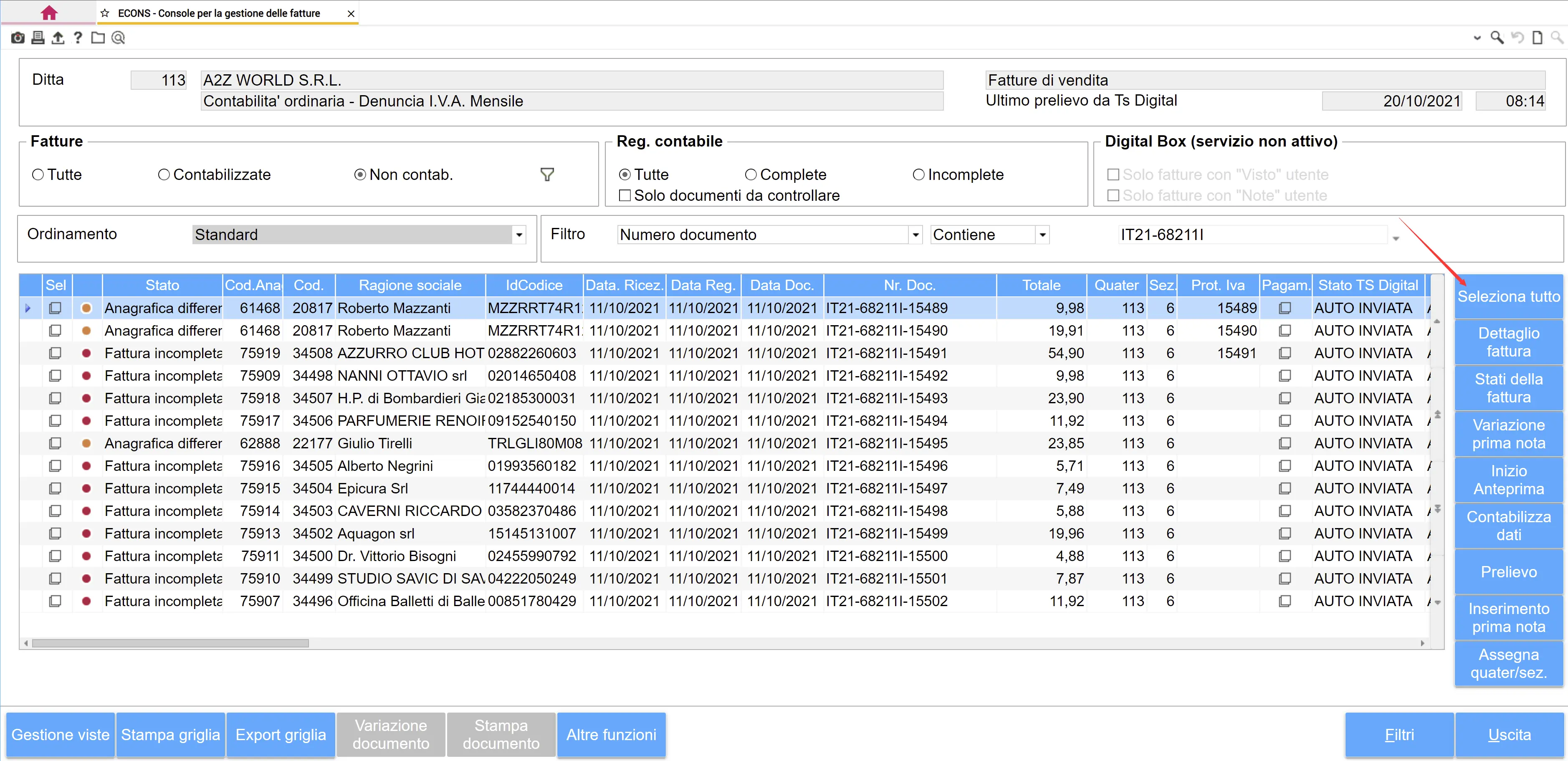The height and width of the screenshot is (761, 1568).
Task: Click the magnifying glass search icon
Action: coord(1496,38)
